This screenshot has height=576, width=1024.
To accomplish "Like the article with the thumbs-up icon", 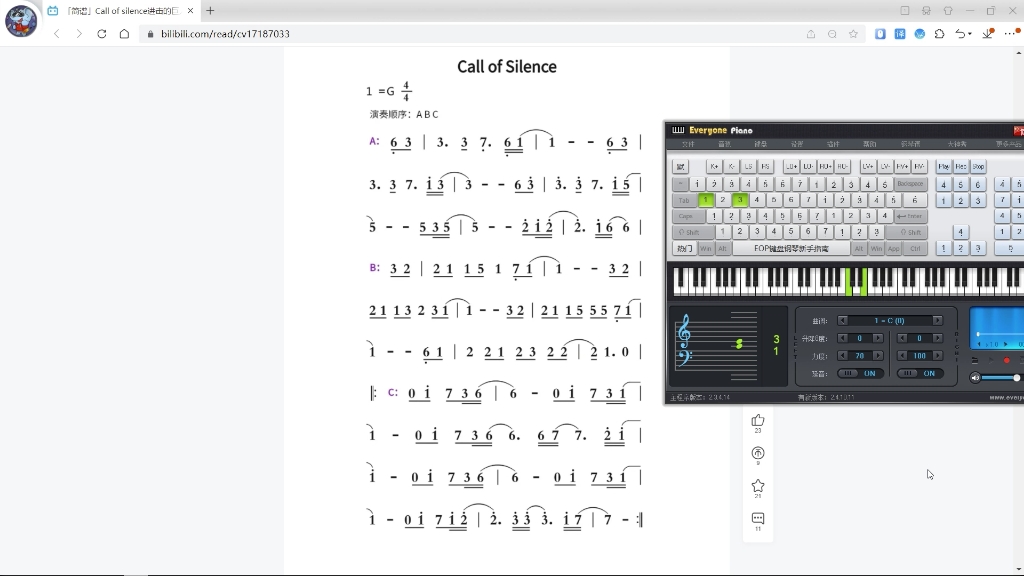I will pyautogui.click(x=758, y=420).
